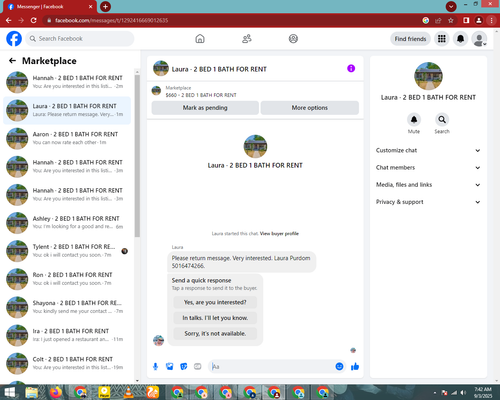Open Chrome three-dot menu
The image size is (500, 400).
(491, 20)
